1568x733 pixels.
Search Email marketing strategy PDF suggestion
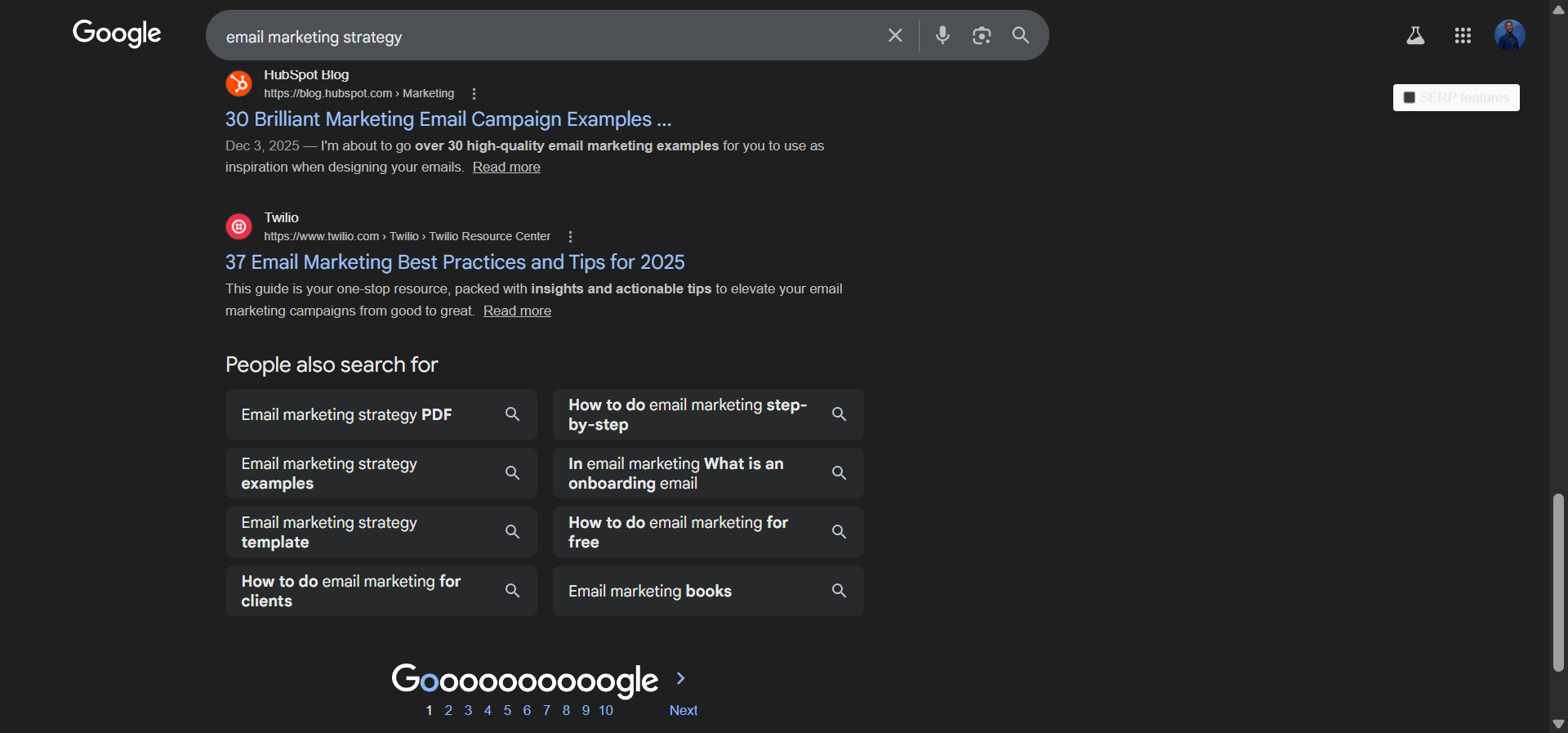381,414
